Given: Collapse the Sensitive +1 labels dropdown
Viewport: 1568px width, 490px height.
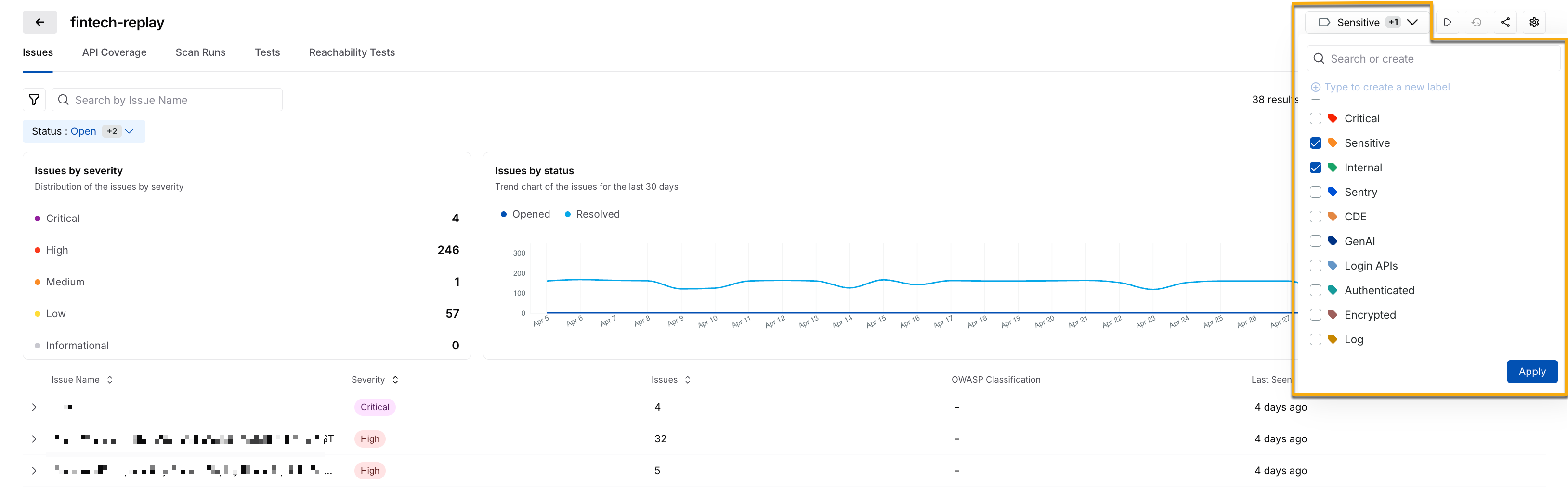Looking at the screenshot, I should [x=1367, y=23].
